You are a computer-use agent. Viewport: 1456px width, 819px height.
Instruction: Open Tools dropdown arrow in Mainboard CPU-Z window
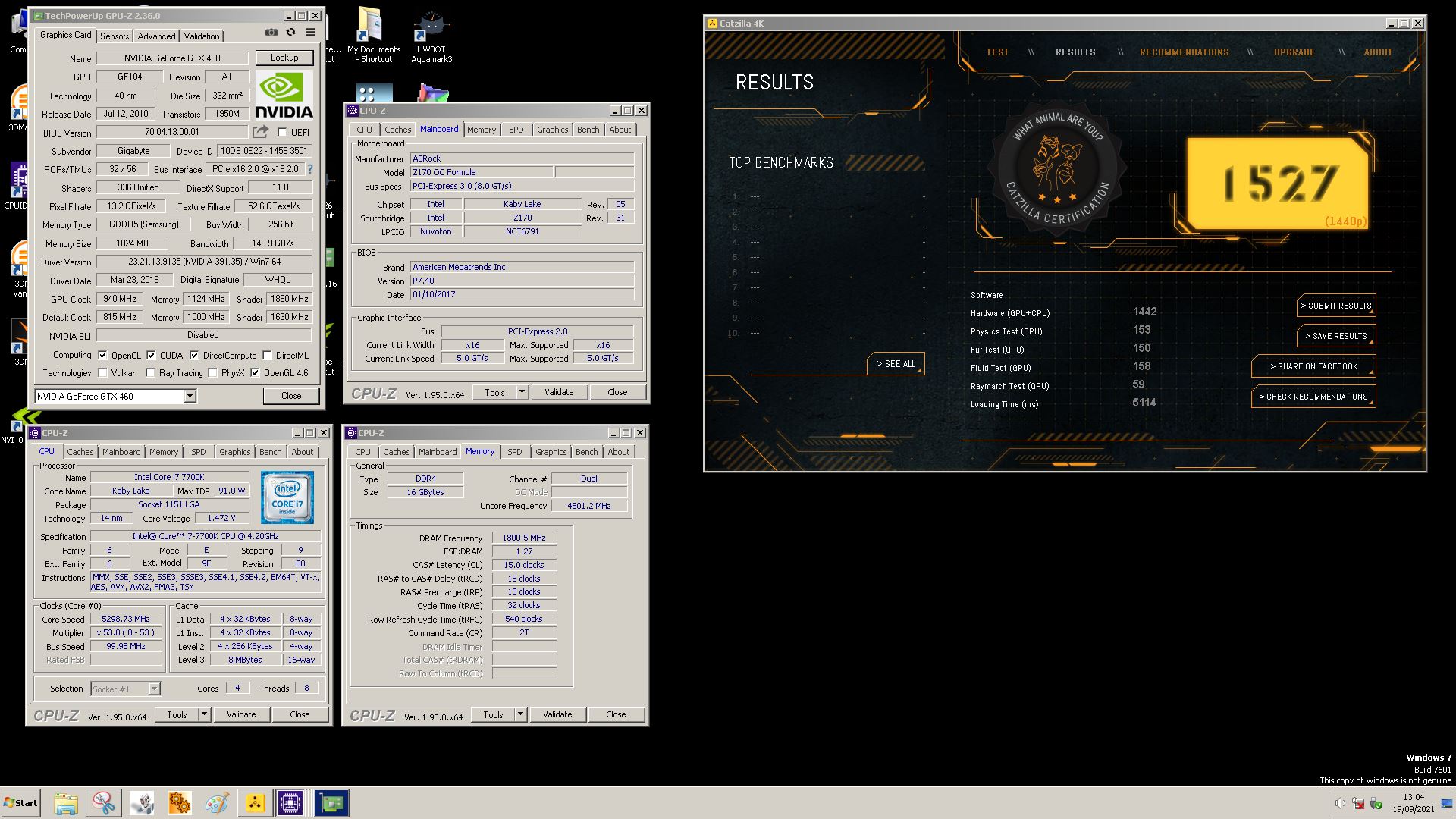pos(522,392)
